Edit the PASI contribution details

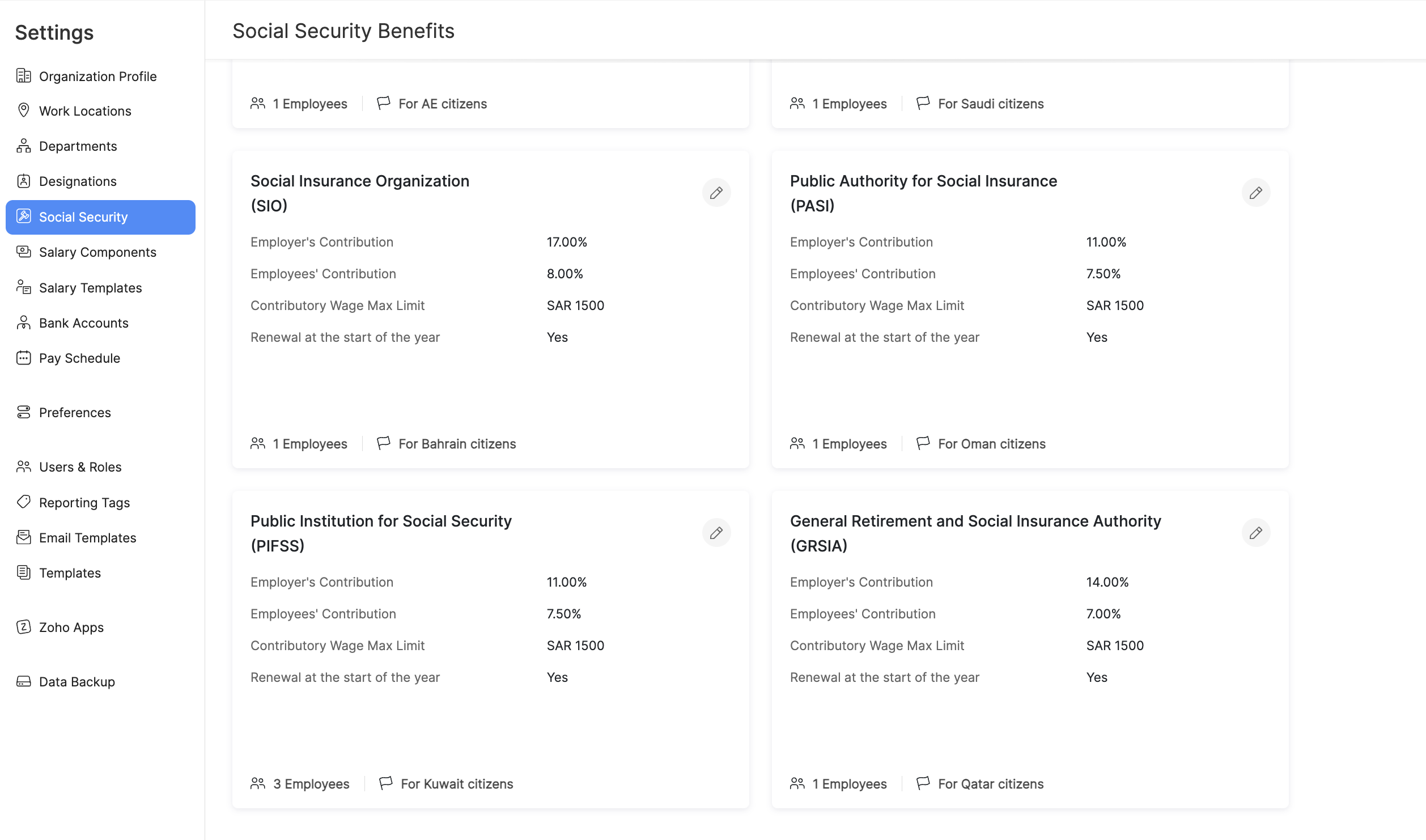click(1256, 192)
